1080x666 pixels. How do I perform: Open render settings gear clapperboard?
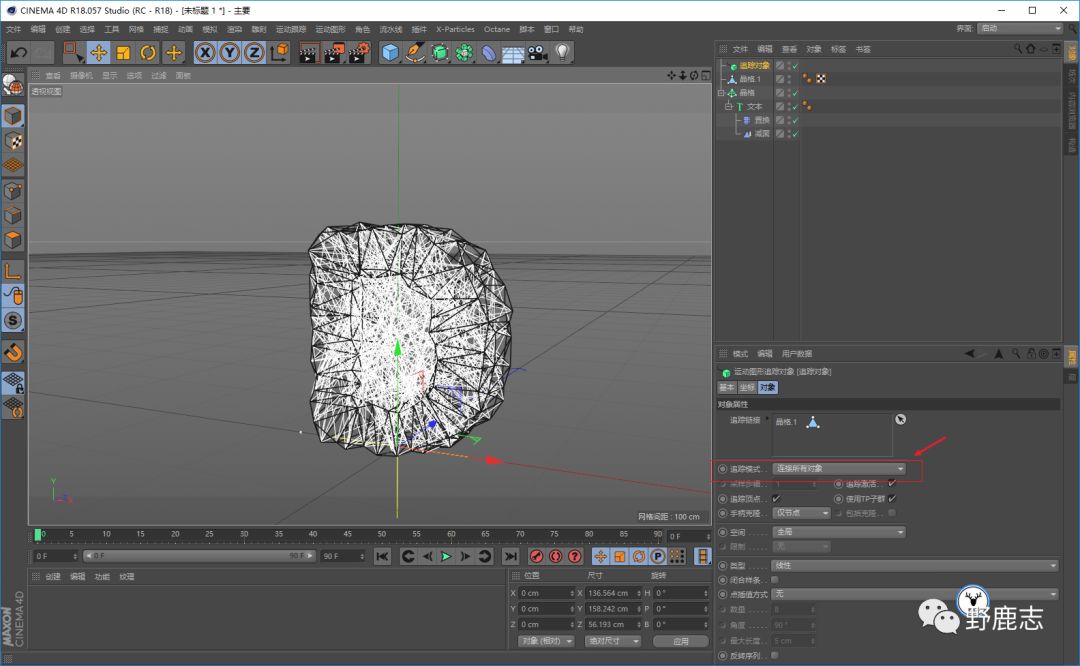(x=359, y=52)
